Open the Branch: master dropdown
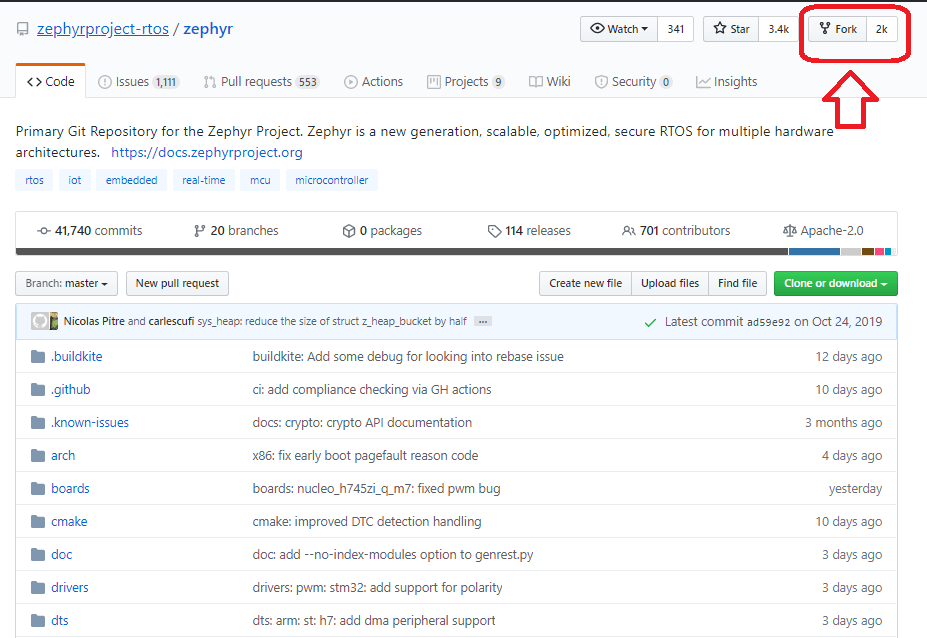The height and width of the screenshot is (638, 927). click(67, 283)
